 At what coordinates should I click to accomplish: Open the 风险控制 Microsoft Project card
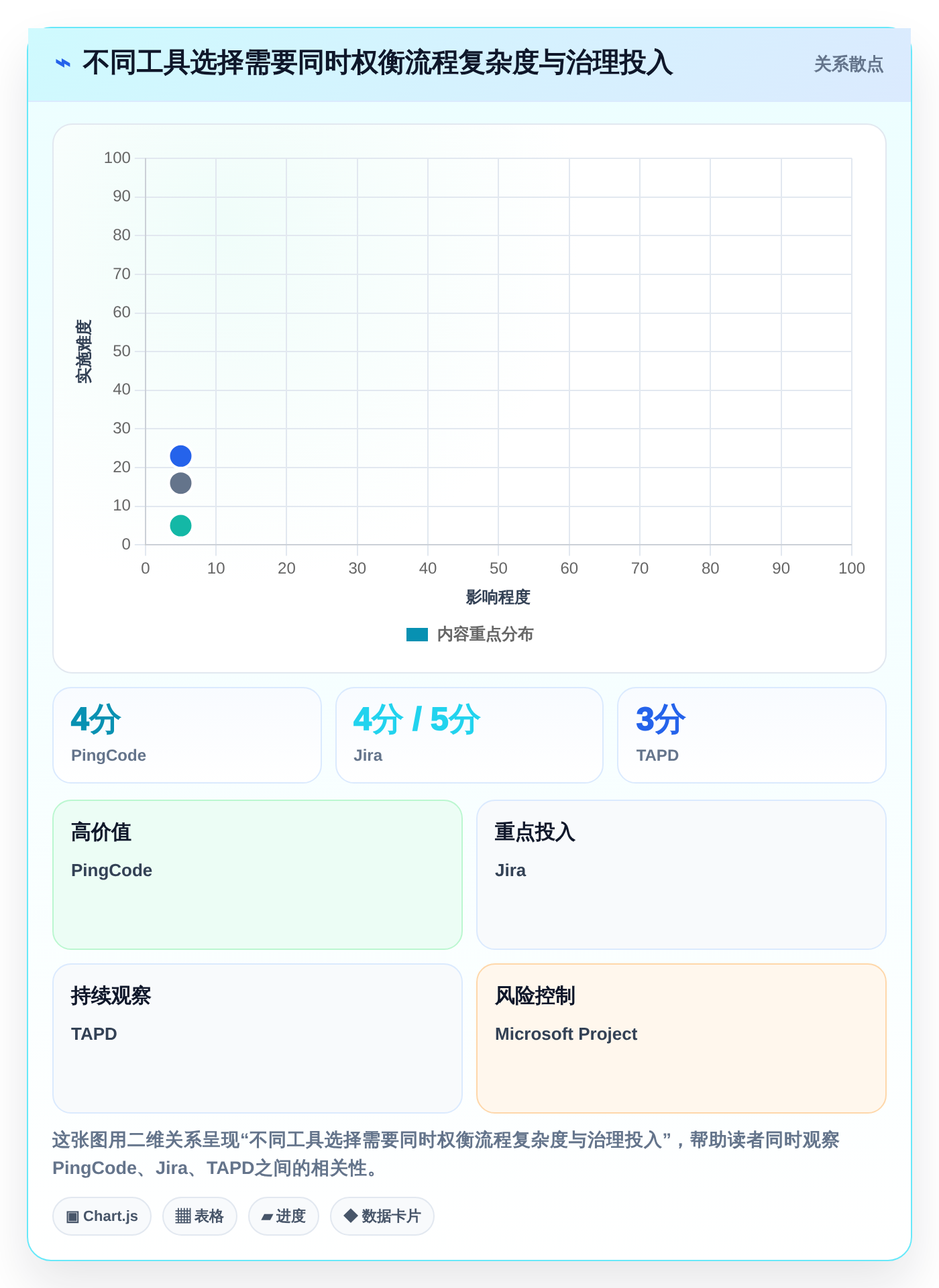(x=681, y=1038)
